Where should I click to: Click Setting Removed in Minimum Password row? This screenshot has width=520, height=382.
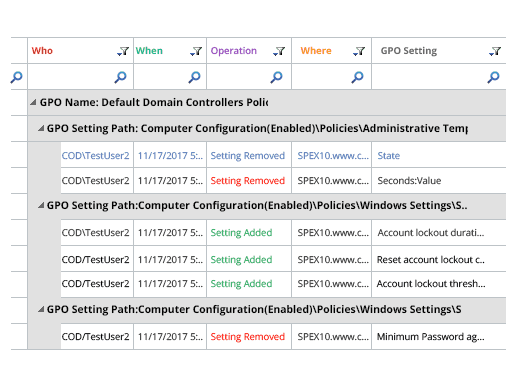coord(248,337)
